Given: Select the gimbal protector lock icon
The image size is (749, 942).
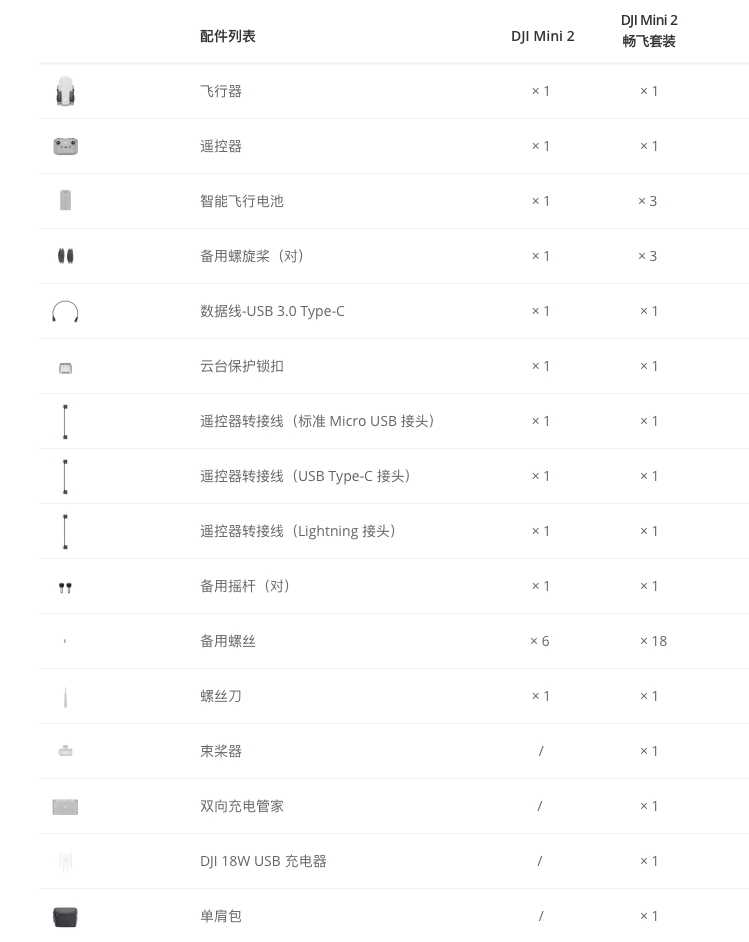Looking at the screenshot, I should pos(65,368).
